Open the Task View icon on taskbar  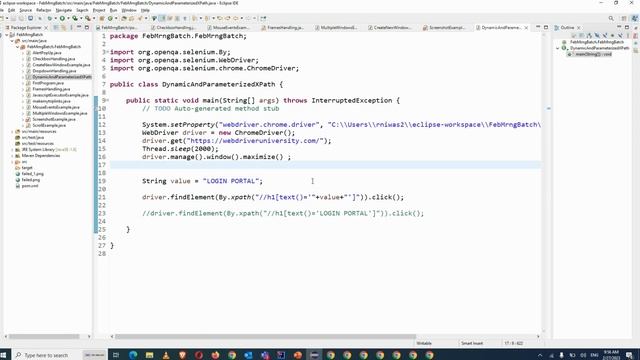click(x=116, y=356)
